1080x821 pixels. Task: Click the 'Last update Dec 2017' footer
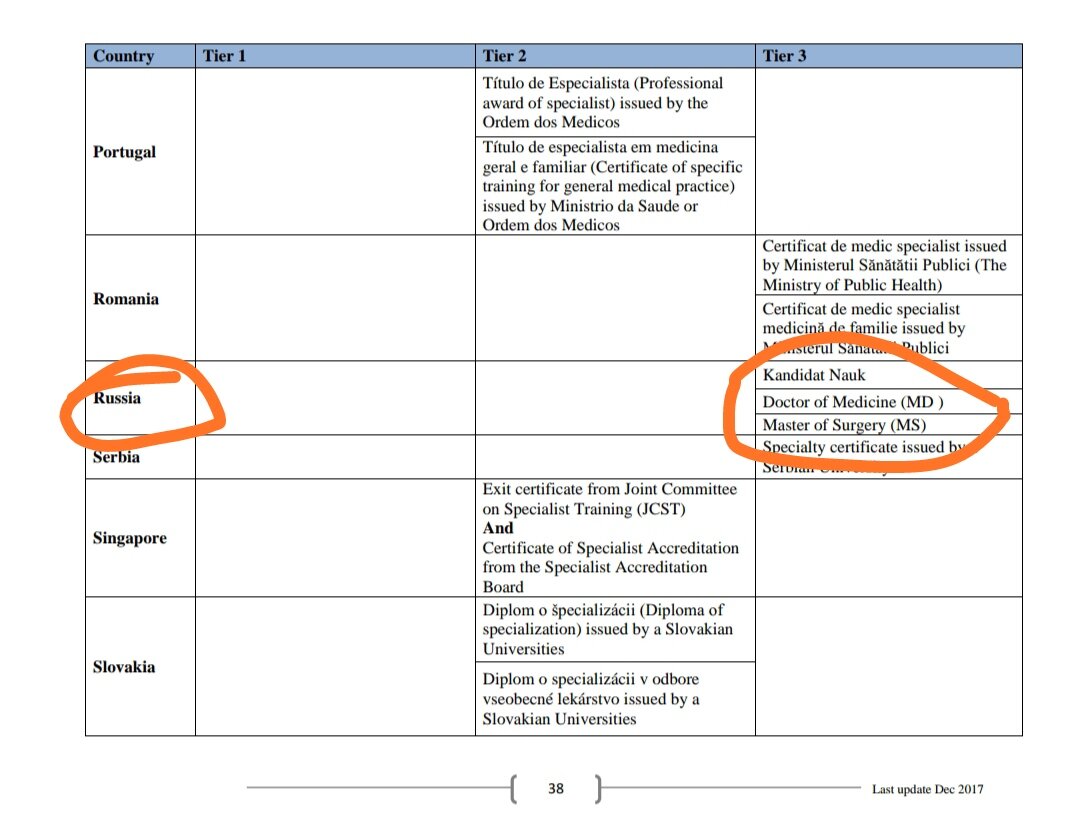tap(928, 789)
